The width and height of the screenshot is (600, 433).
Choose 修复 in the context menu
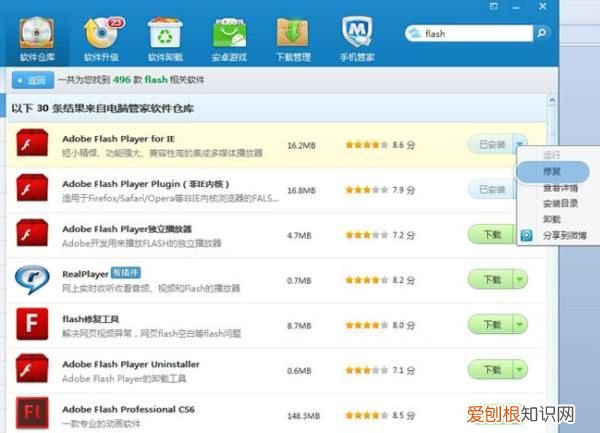[x=553, y=172]
